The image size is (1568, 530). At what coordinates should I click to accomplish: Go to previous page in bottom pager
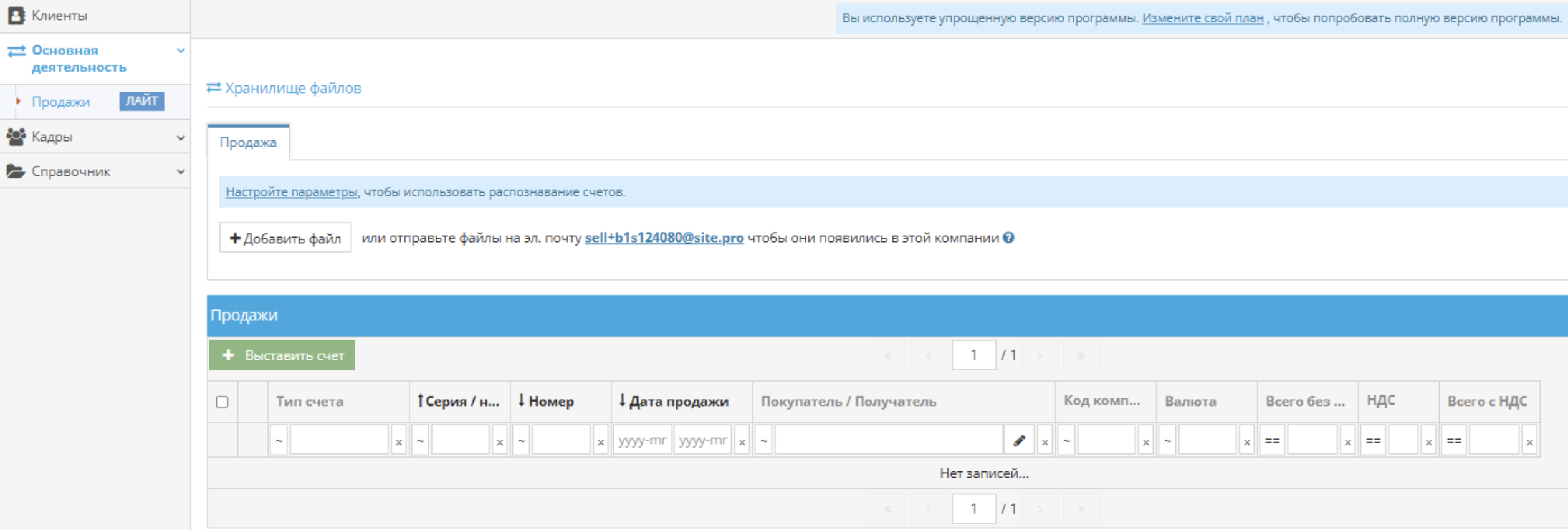(929, 509)
